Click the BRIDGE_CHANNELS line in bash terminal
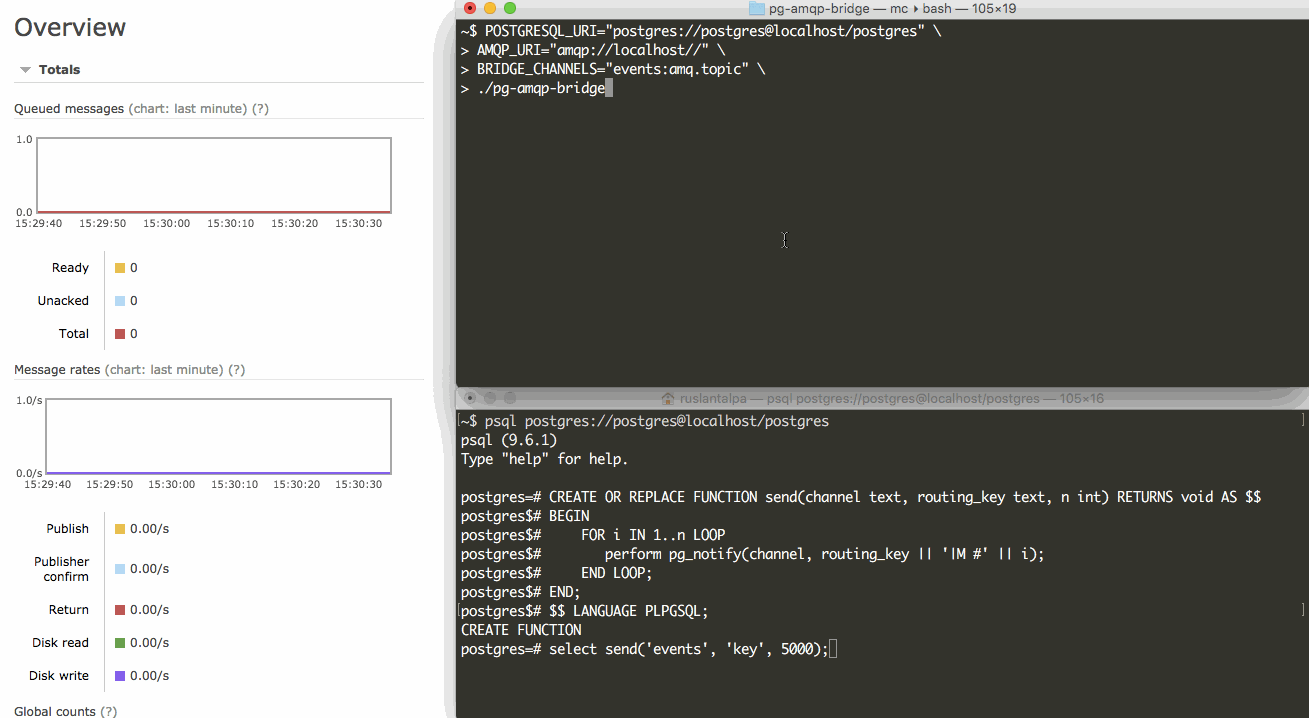Image resolution: width=1309 pixels, height=718 pixels. (x=613, y=70)
